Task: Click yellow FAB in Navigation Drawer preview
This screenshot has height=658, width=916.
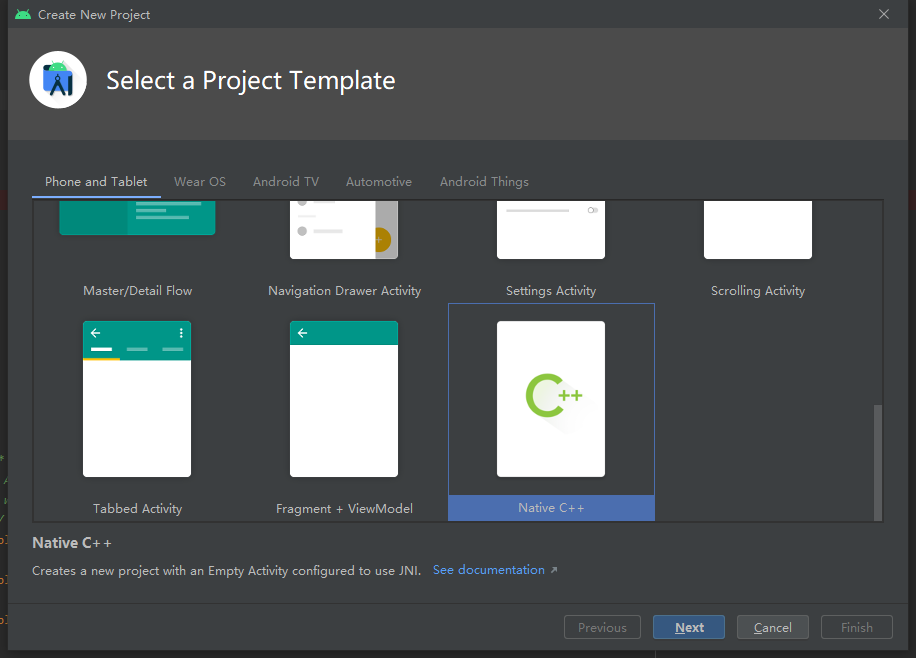Action: [x=382, y=240]
